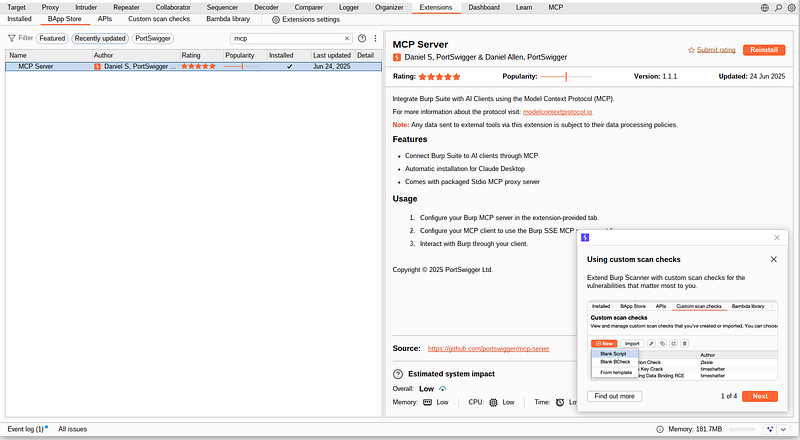Click the Memory impact chip icon
Image resolution: width=800 pixels, height=440 pixels.
click(428, 402)
